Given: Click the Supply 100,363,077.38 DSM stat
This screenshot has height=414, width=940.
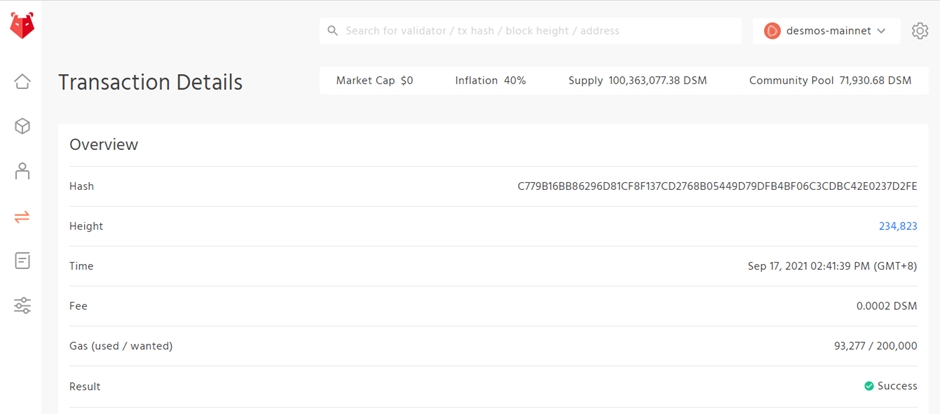Looking at the screenshot, I should (x=637, y=80).
